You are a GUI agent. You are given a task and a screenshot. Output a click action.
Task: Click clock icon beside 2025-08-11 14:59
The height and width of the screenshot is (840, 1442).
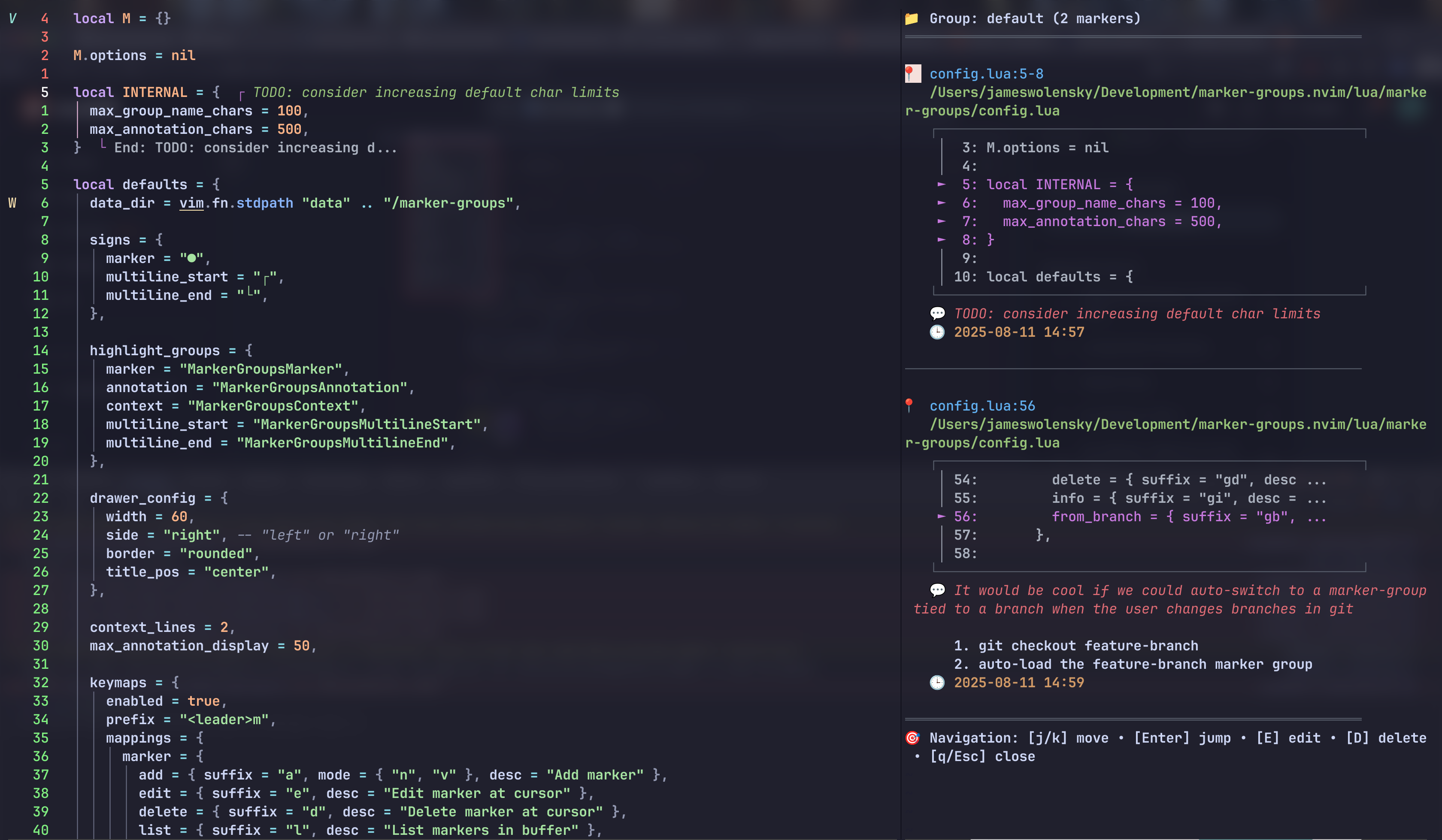937,682
